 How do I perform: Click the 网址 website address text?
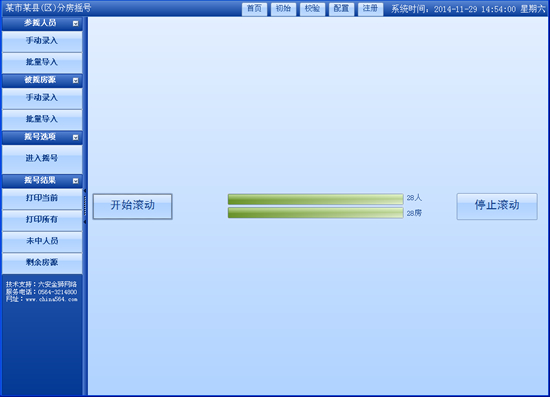[41, 299]
